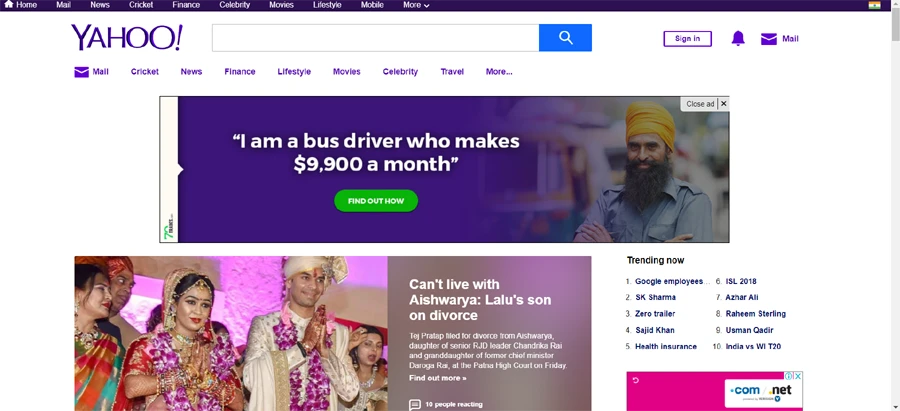Open the Finance navigation tab
The width and height of the screenshot is (900, 411).
pos(240,72)
